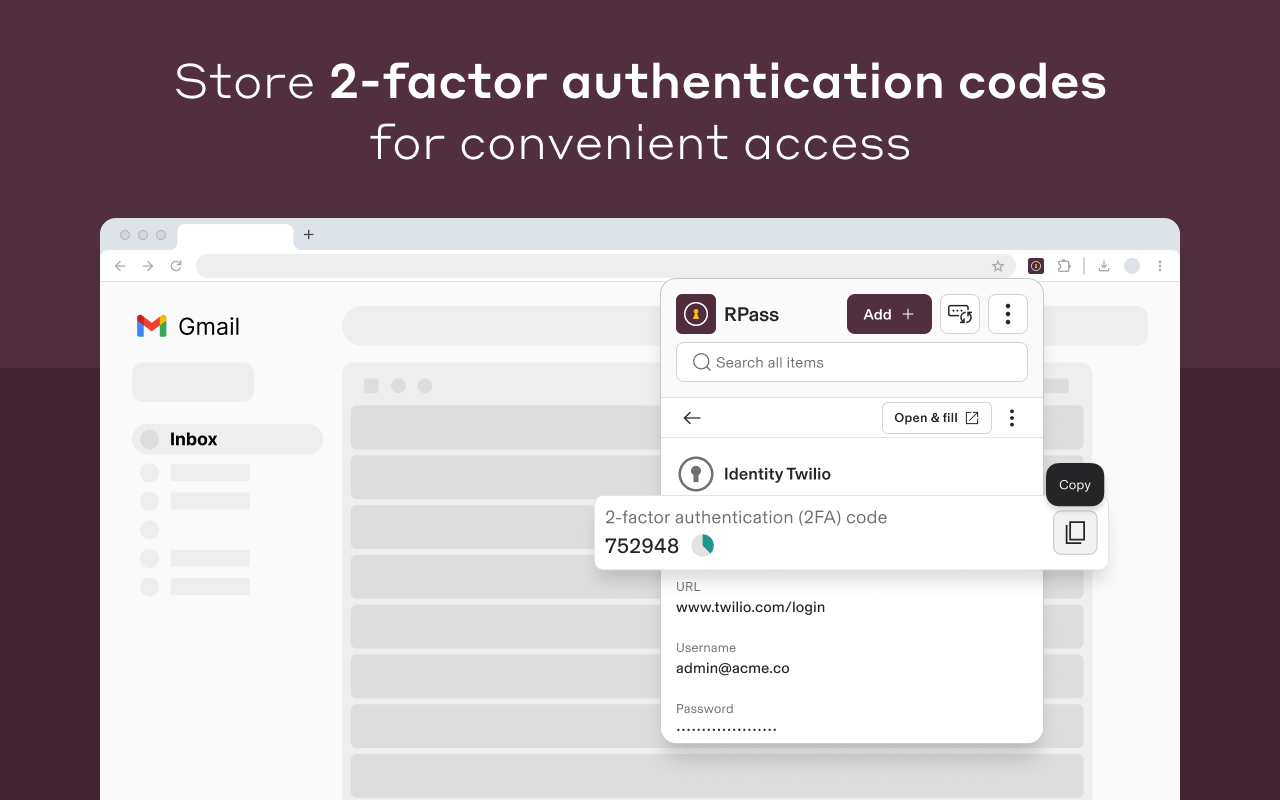Click the RPass keyhole logo

click(x=696, y=314)
